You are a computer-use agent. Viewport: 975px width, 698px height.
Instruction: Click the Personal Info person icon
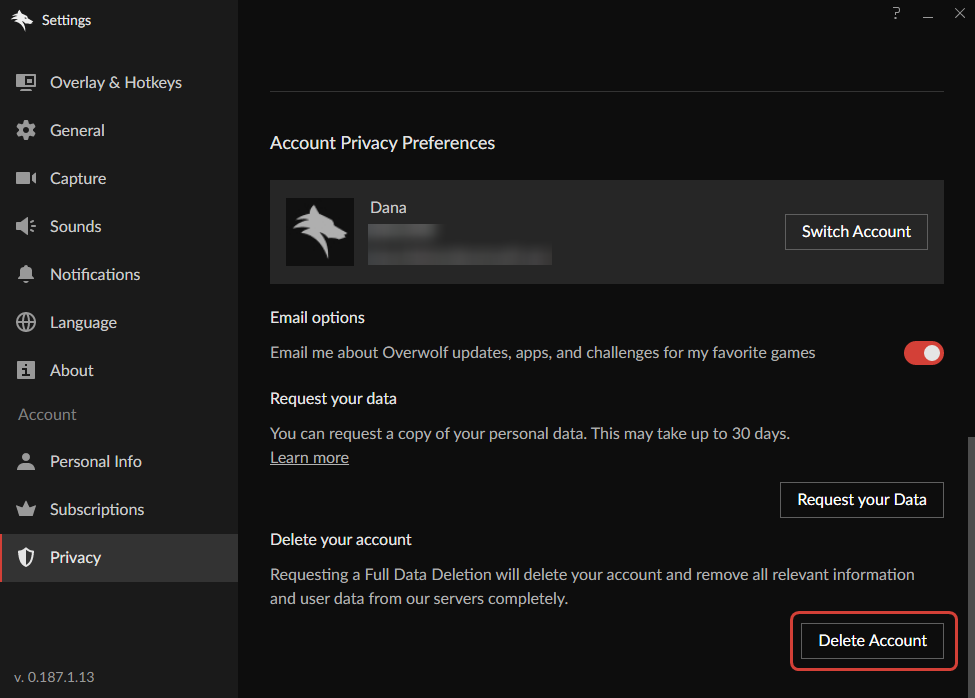click(x=25, y=461)
